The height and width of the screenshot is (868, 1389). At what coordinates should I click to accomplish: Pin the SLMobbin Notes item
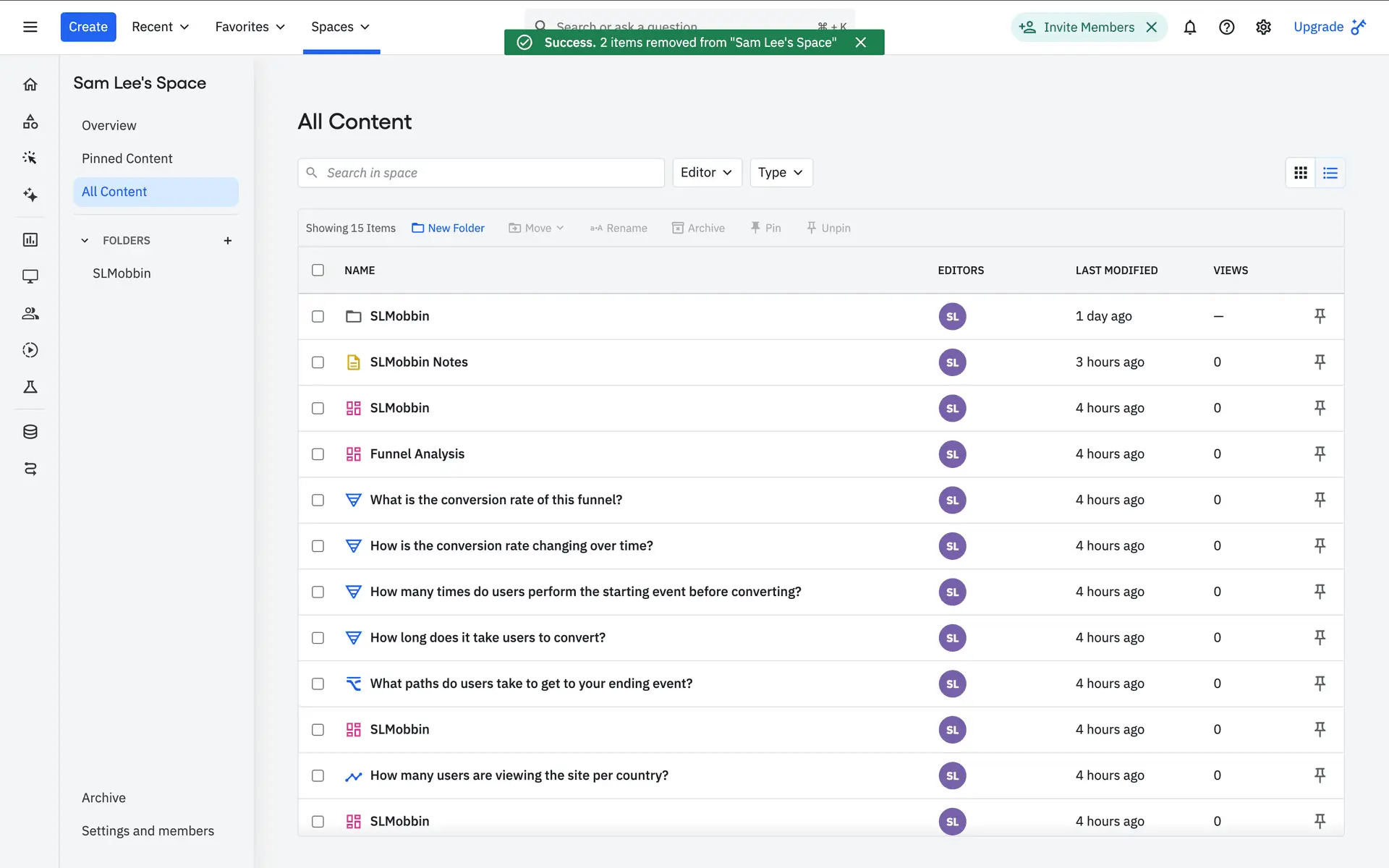point(1320,362)
